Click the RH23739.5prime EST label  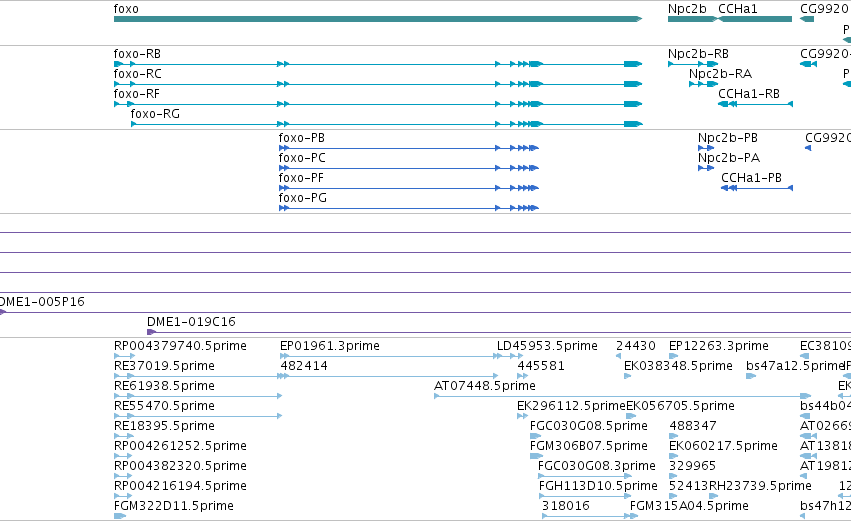tap(760, 486)
